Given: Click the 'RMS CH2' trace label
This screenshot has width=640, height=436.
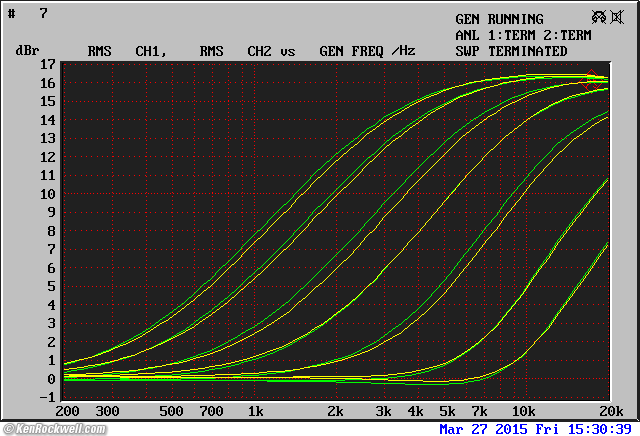Looking at the screenshot, I should pos(235,51).
